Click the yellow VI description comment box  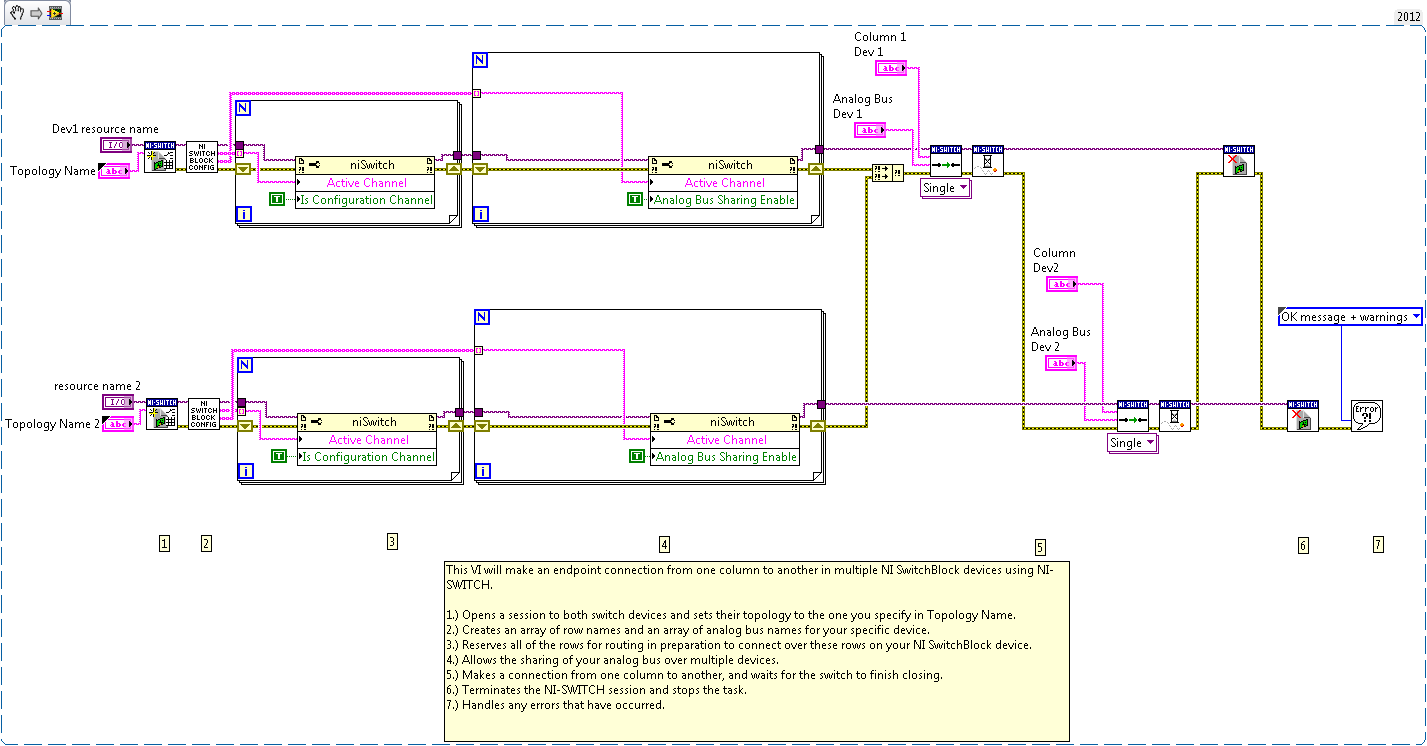tap(757, 651)
